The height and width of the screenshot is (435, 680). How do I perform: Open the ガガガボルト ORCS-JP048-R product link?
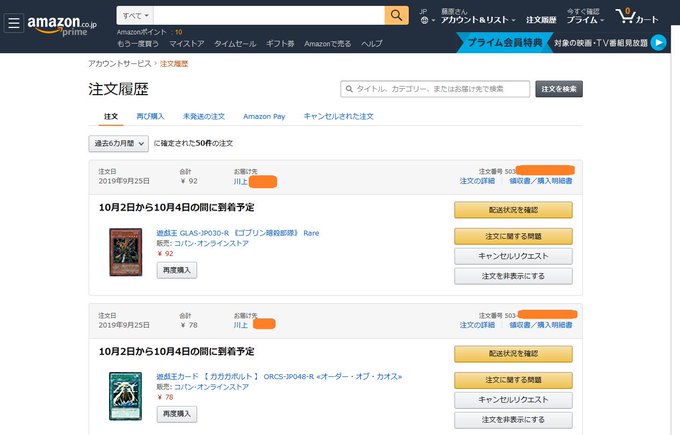(279, 376)
